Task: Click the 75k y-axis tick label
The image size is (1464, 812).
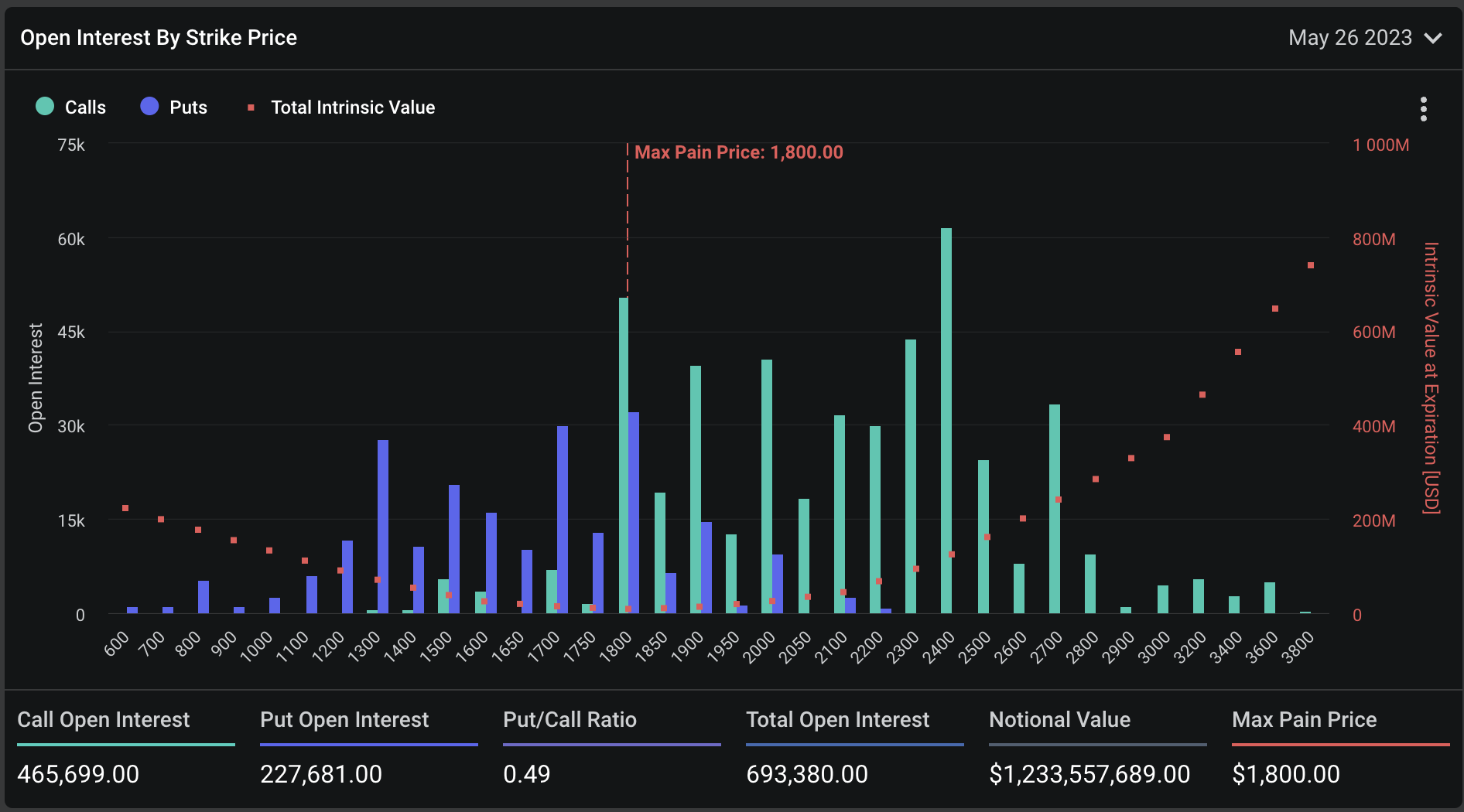Action: tap(71, 145)
